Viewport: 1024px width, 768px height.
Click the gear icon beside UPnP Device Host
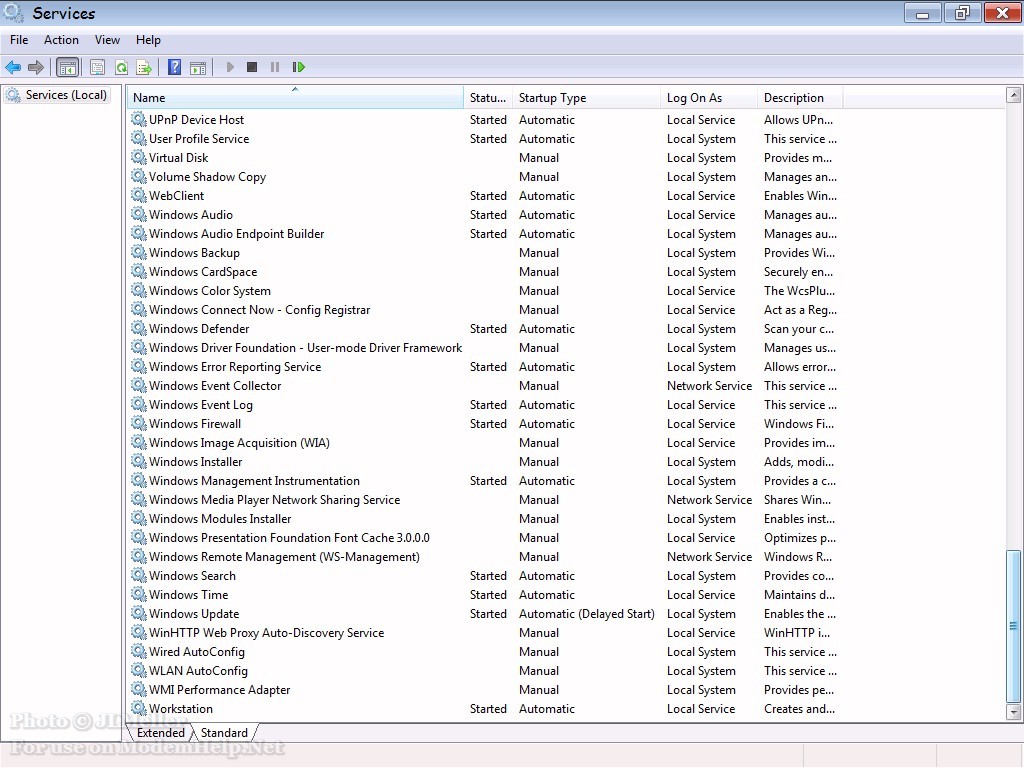pyautogui.click(x=138, y=119)
